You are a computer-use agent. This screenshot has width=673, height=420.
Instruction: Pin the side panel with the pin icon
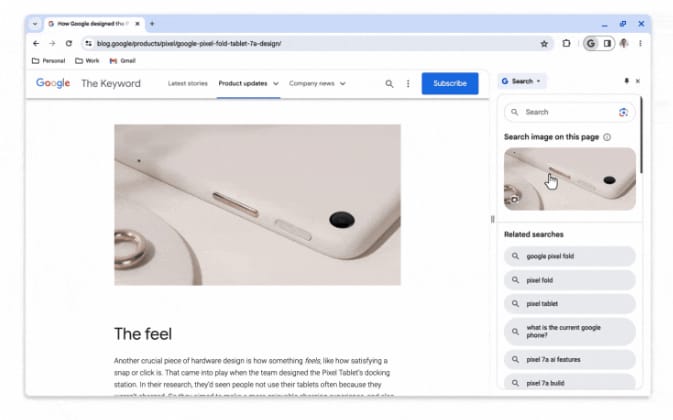[x=626, y=81]
